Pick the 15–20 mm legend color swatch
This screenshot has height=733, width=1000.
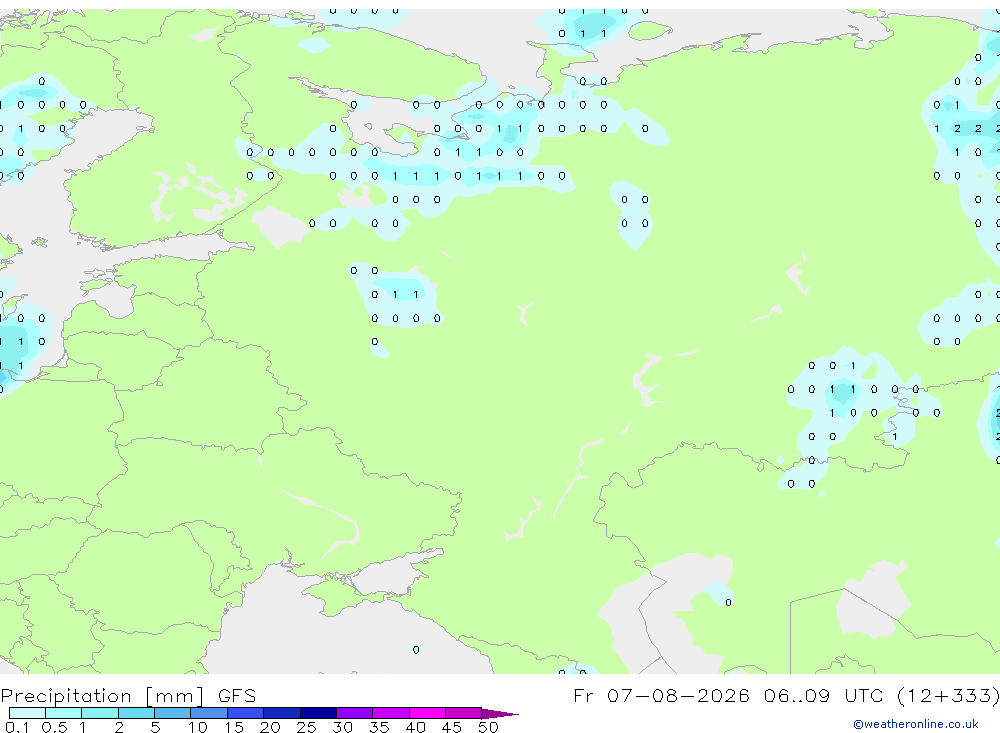(x=245, y=713)
